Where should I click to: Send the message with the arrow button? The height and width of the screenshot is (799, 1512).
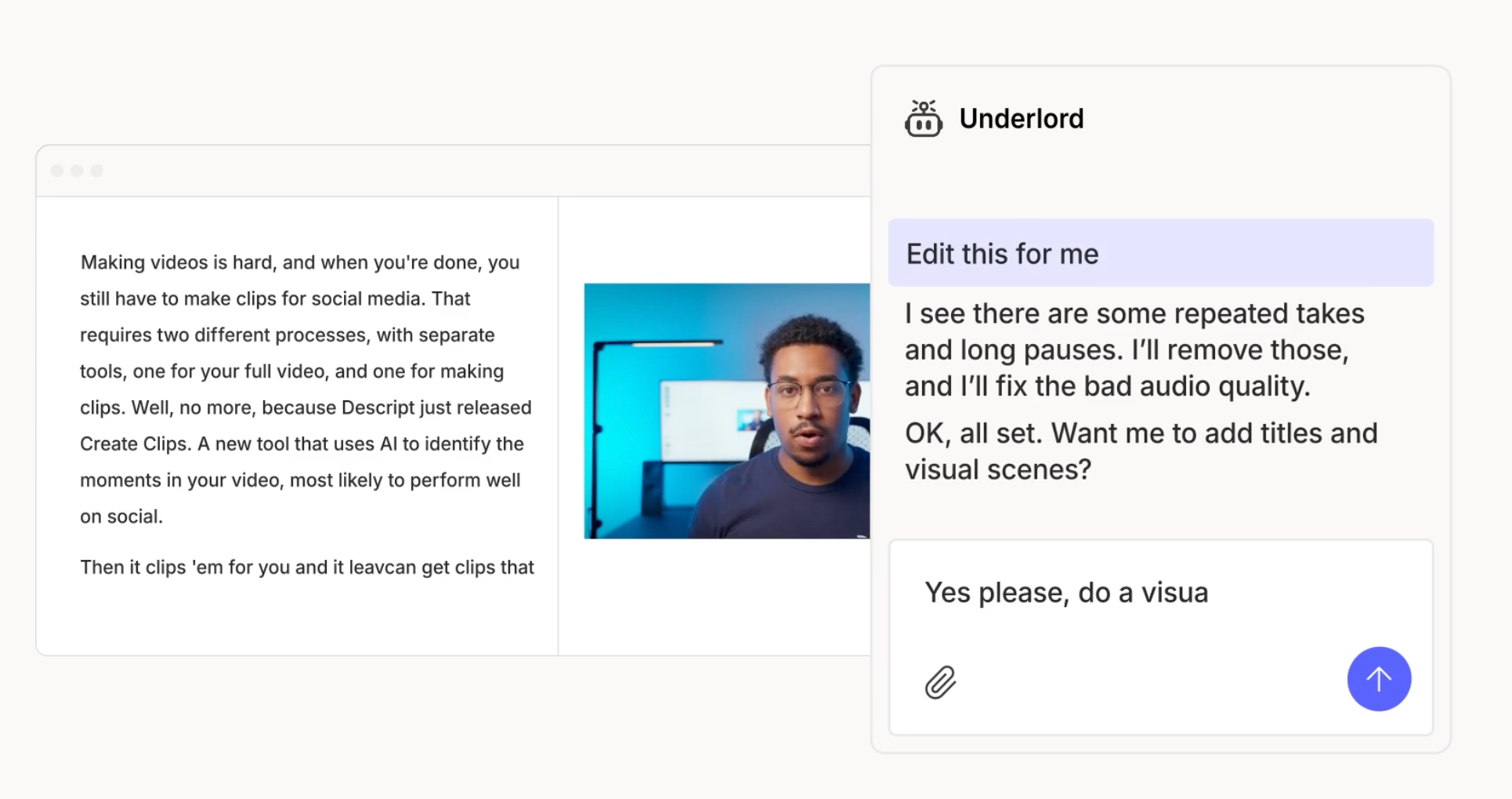pyautogui.click(x=1378, y=678)
